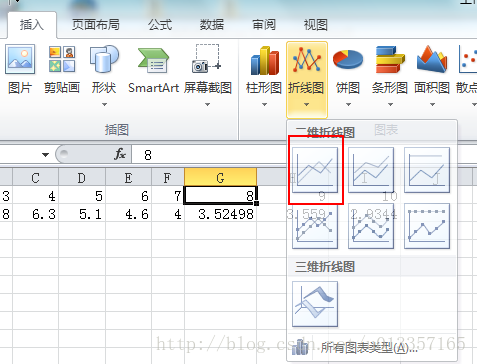Image resolution: width=477 pixels, height=364 pixels.
Task: Open the Clip Art (剪贴画) pane
Action: [x=62, y=69]
